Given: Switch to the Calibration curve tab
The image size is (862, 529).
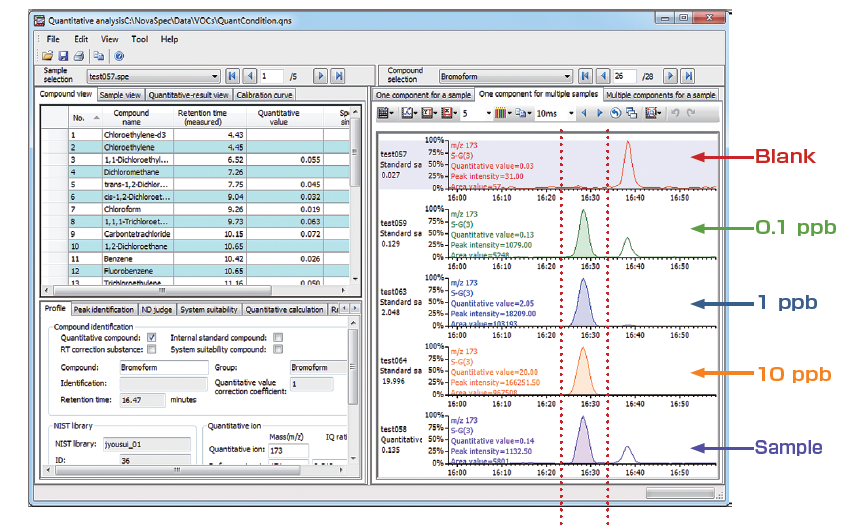Looking at the screenshot, I should (264, 95).
